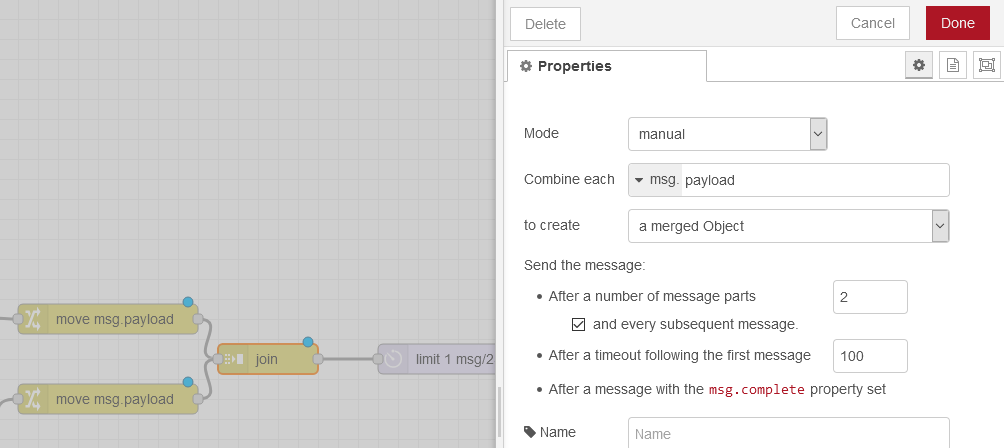Switch to the Properties tab
This screenshot has height=448, width=1004.
606,66
